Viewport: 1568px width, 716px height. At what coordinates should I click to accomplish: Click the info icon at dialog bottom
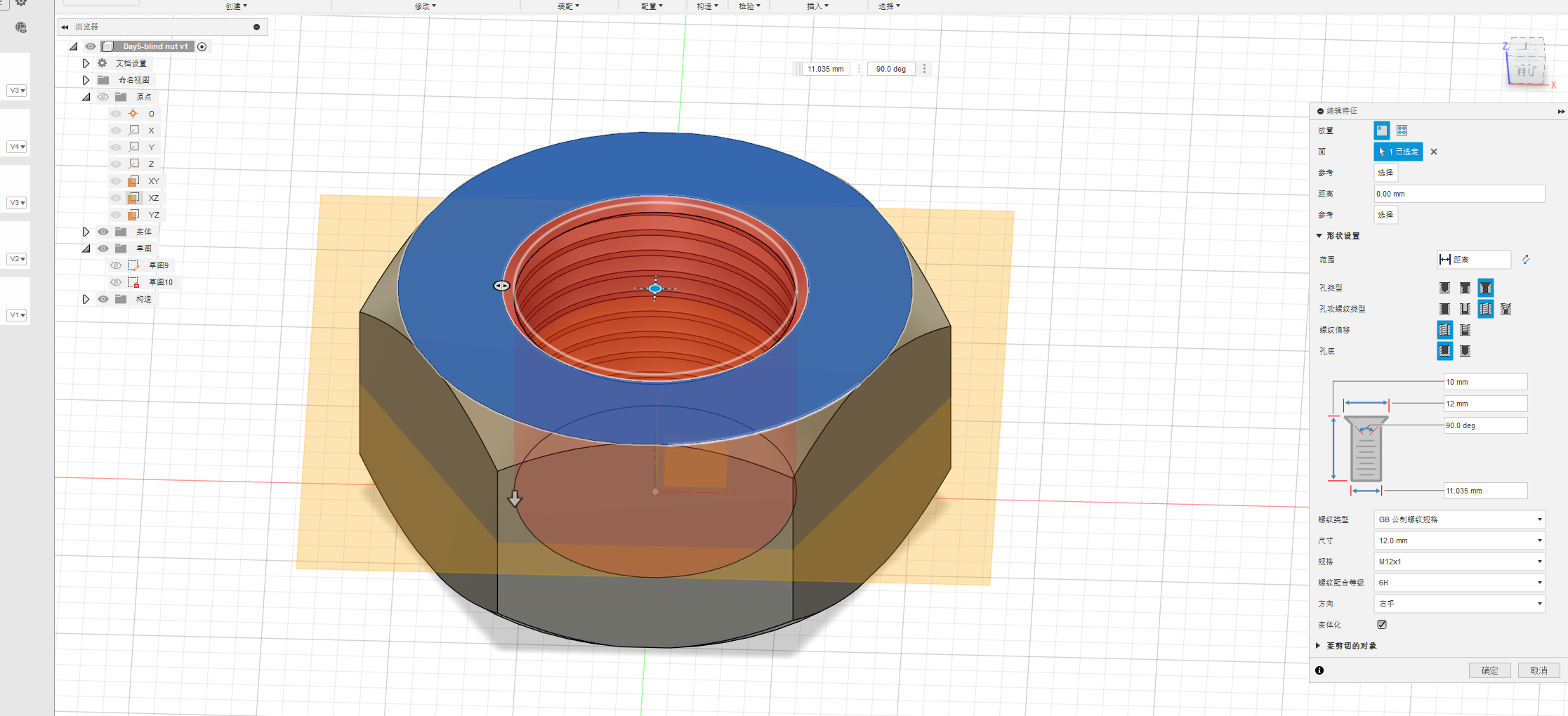click(1319, 670)
